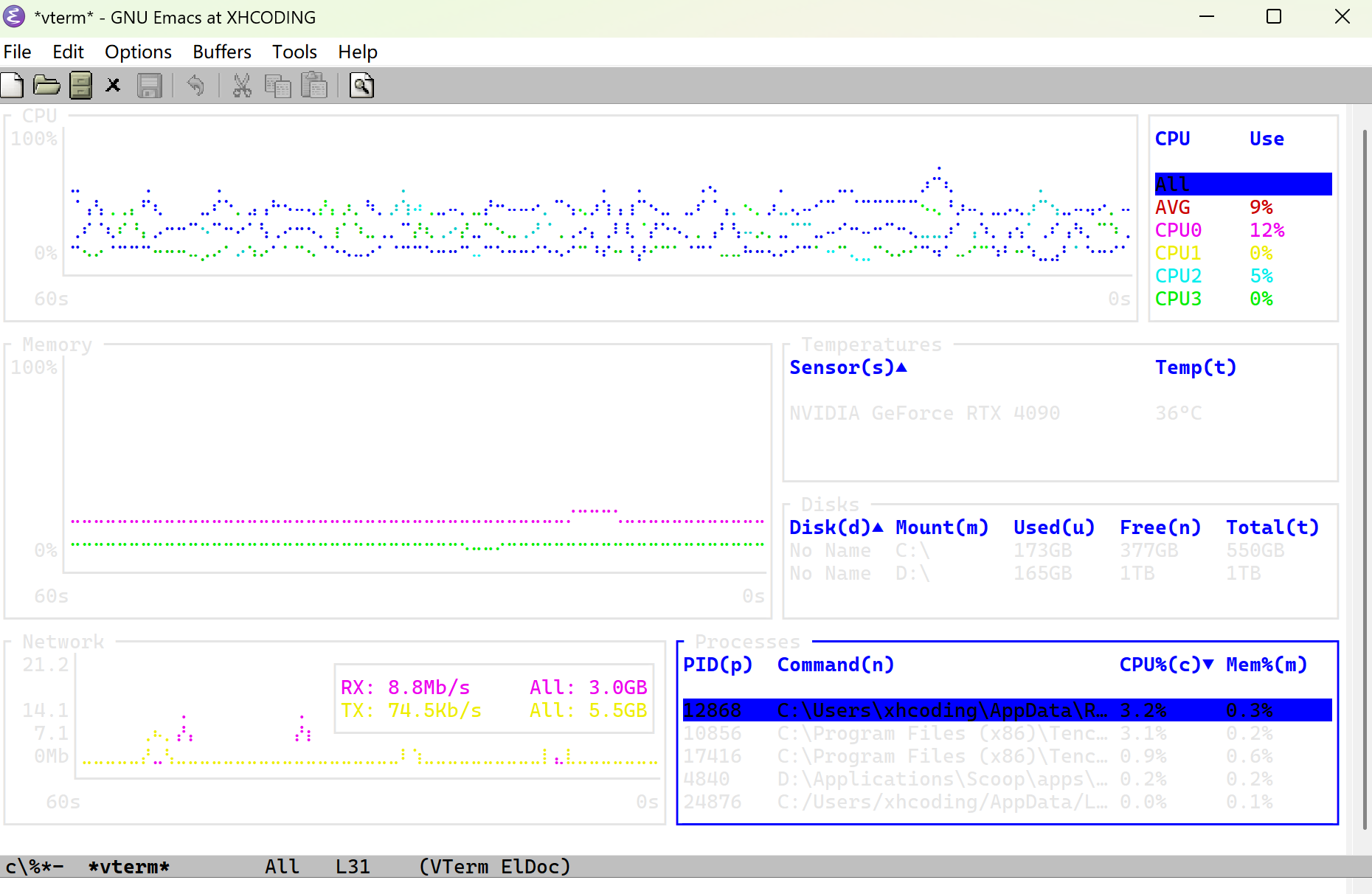Copy text using the copy toolbar icon
Screen dimensions: 1372x894
[278, 85]
